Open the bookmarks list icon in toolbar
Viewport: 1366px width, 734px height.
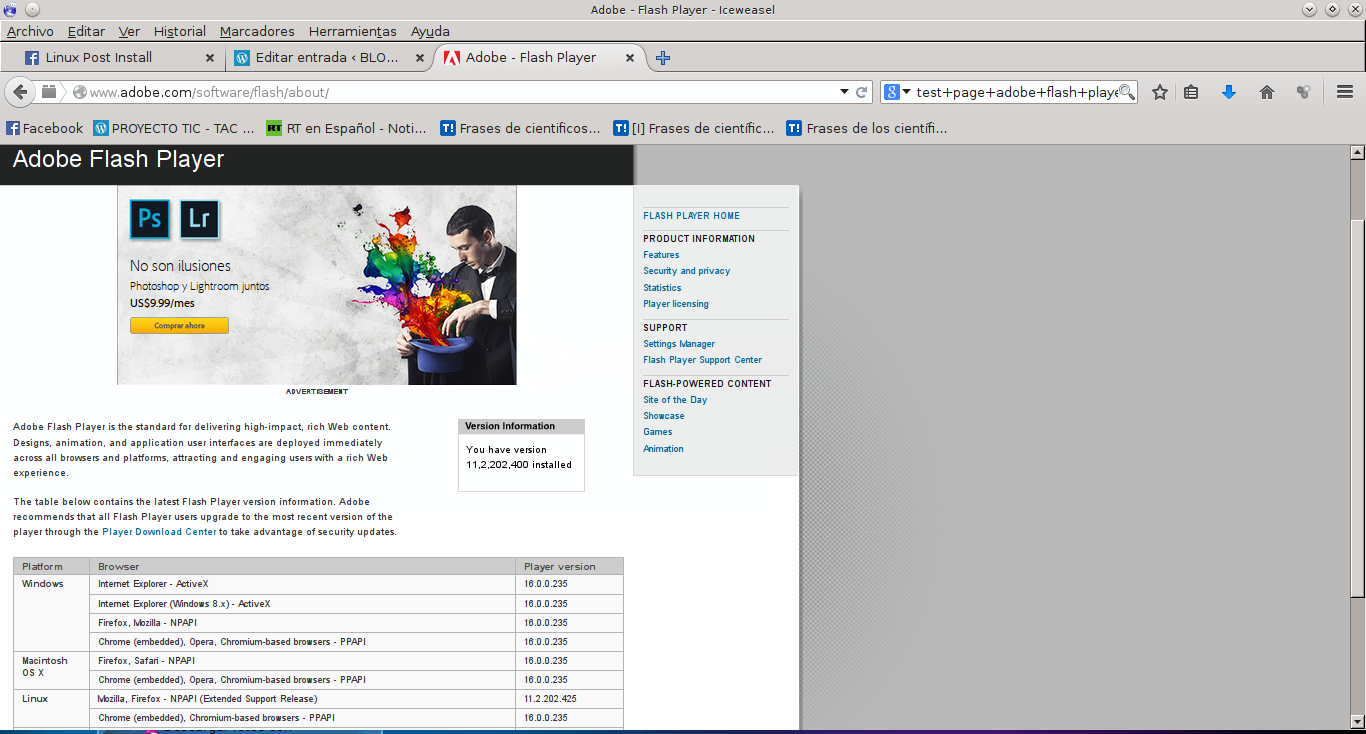pyautogui.click(x=1191, y=92)
